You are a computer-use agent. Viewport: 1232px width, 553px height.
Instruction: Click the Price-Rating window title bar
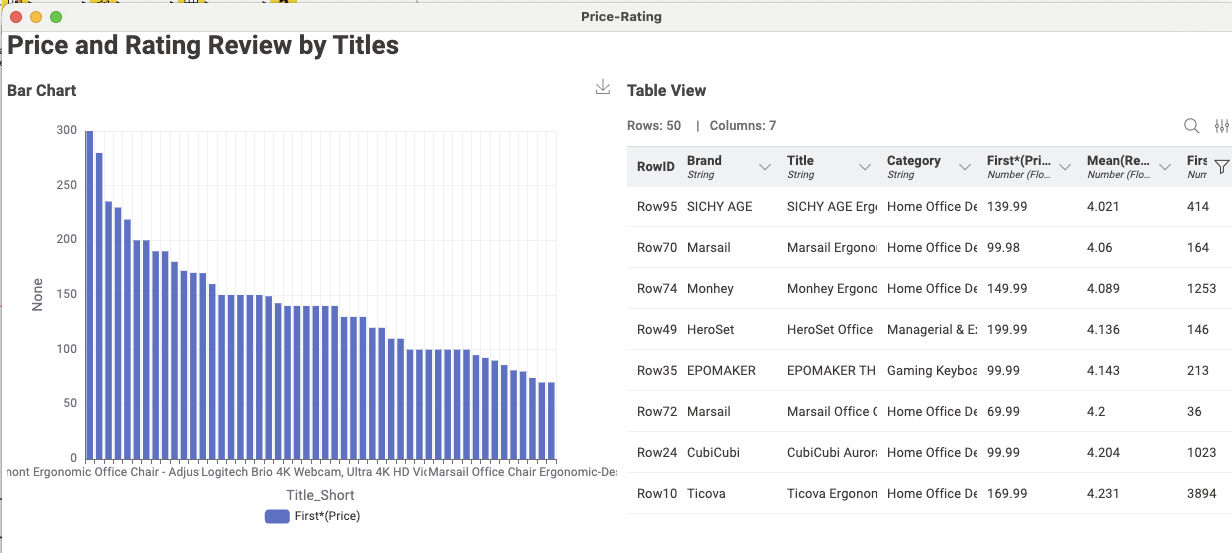[x=620, y=17]
